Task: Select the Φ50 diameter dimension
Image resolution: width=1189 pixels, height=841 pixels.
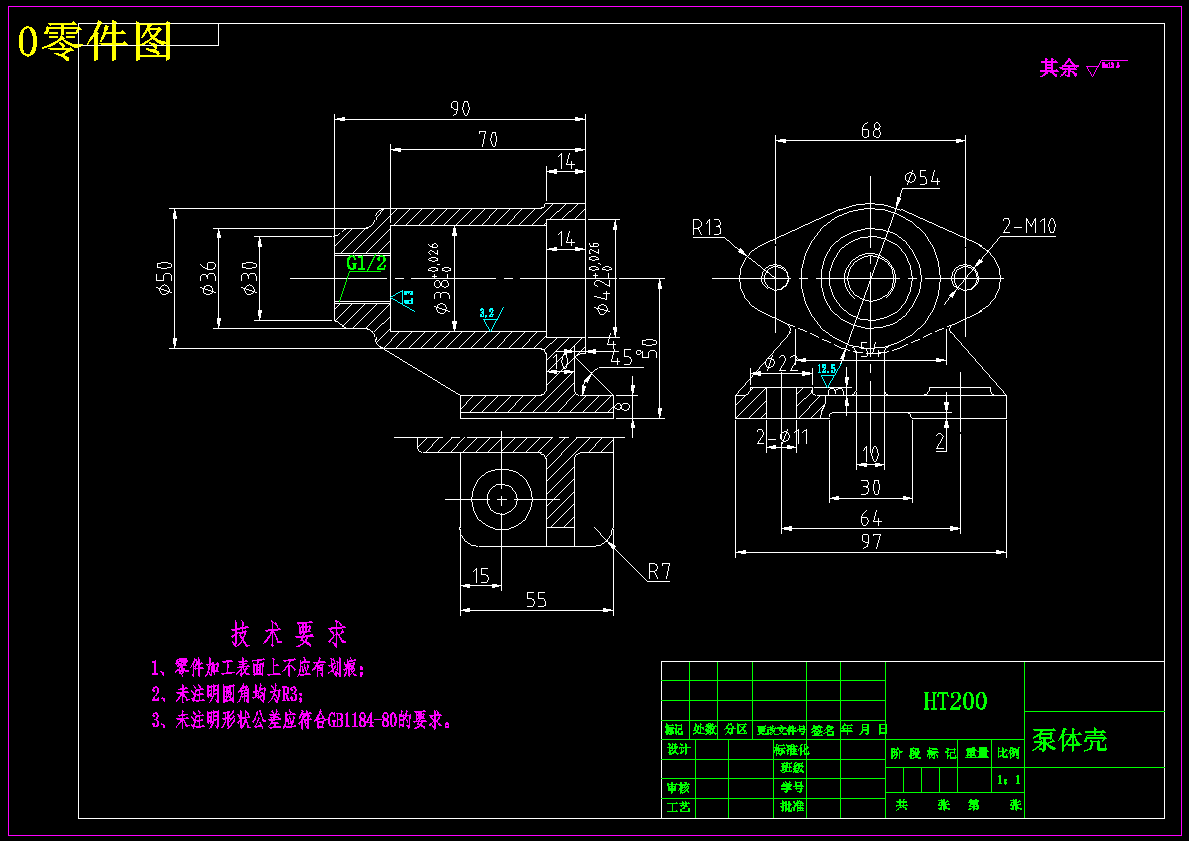Action: (165, 278)
